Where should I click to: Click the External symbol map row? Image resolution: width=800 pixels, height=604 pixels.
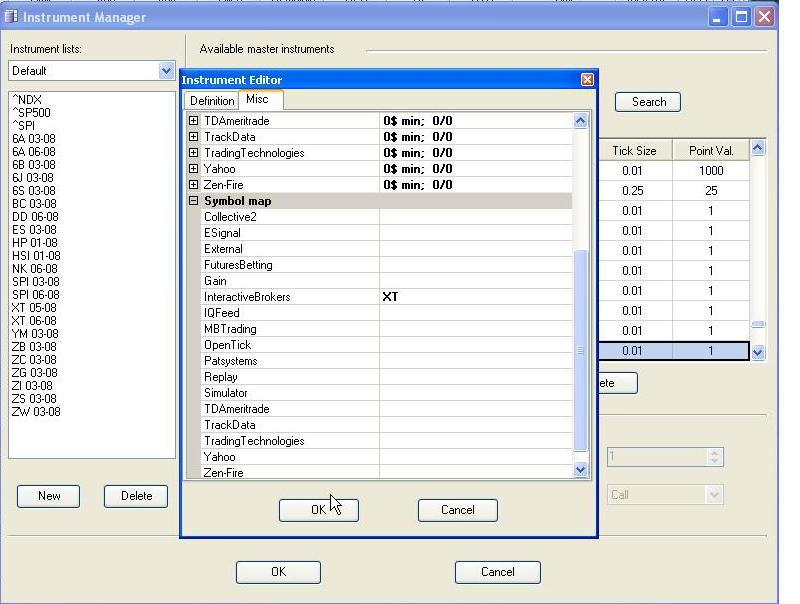(386, 249)
